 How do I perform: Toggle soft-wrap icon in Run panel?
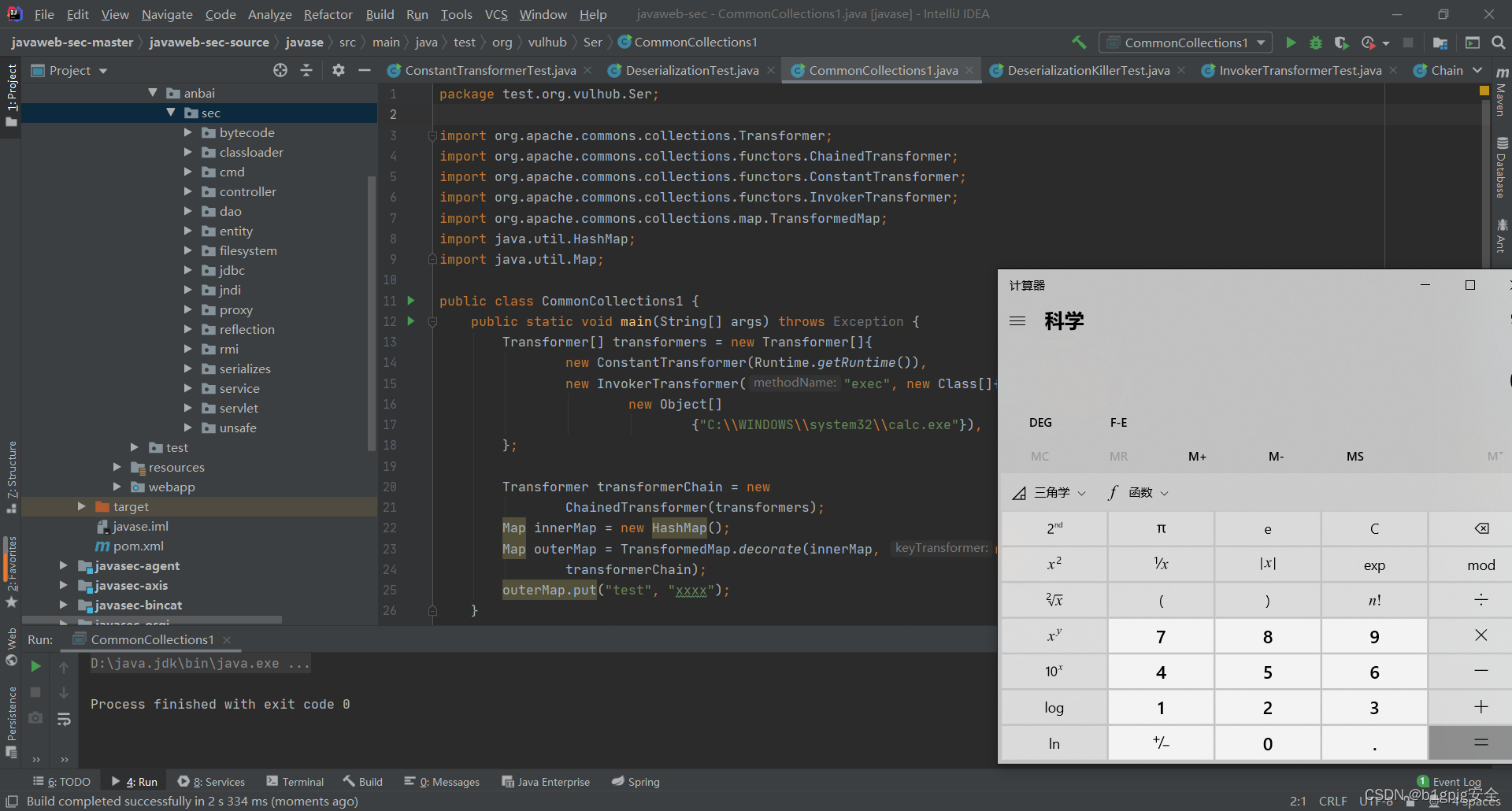point(64,719)
